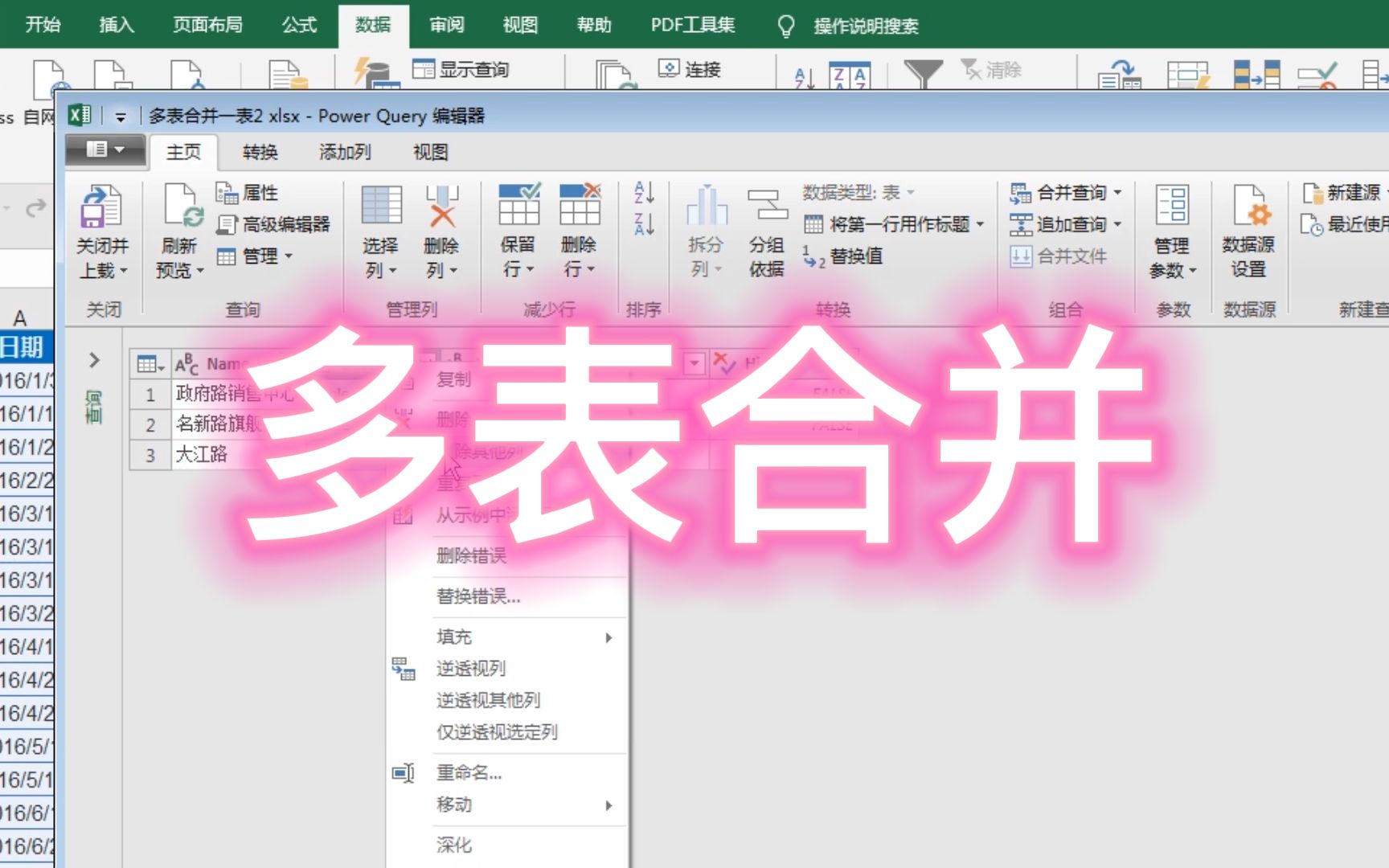Open 属性 (Properties) in query group
Viewport: 1389px width, 868px height.
[248, 193]
